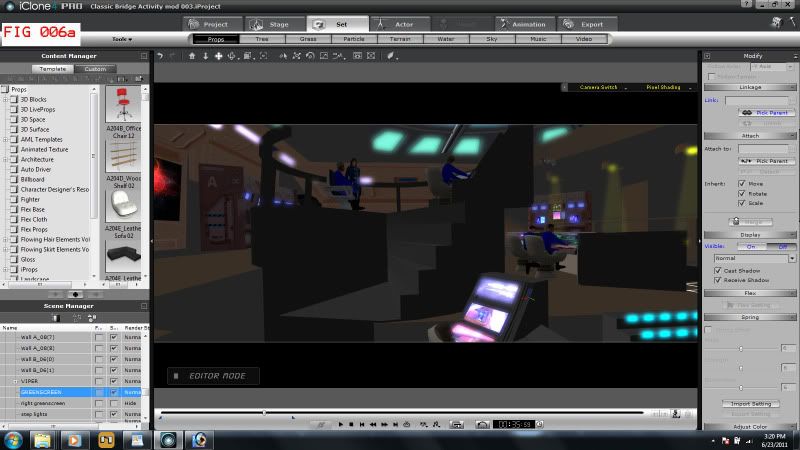Open the Sky sub-tab
This screenshot has width=800, height=450.
click(491, 39)
